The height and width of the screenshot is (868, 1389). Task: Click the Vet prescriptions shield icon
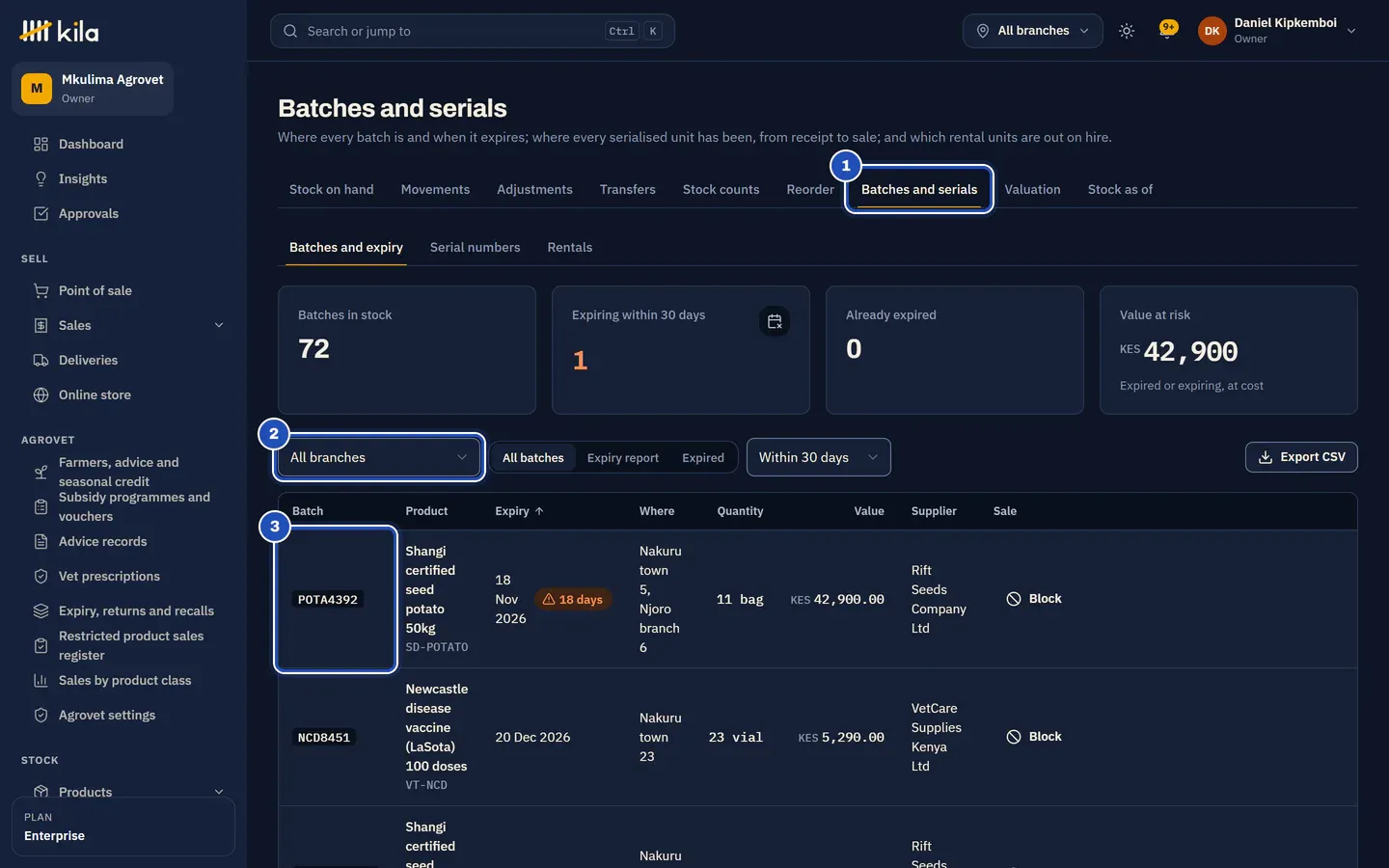41,577
